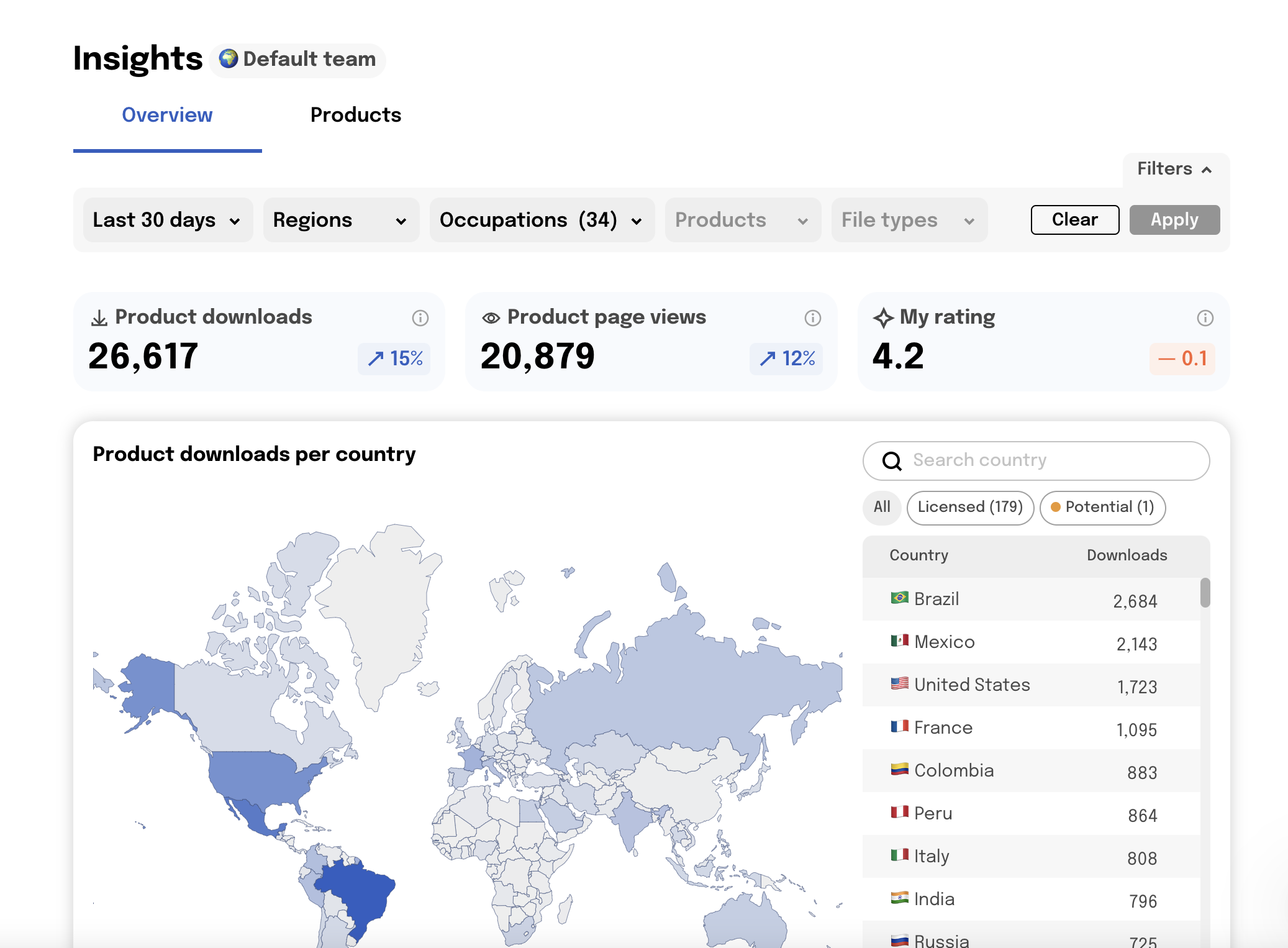Image resolution: width=1288 pixels, height=948 pixels.
Task: Collapse the Filters panel
Action: [x=1174, y=169]
